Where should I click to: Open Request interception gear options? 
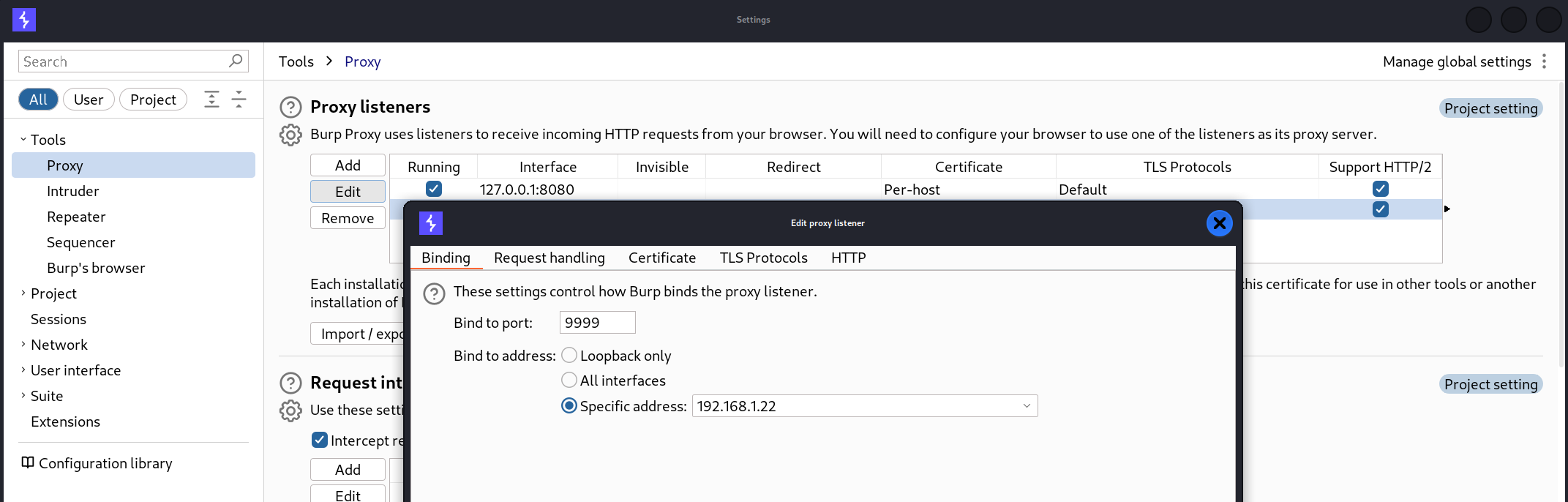click(290, 411)
